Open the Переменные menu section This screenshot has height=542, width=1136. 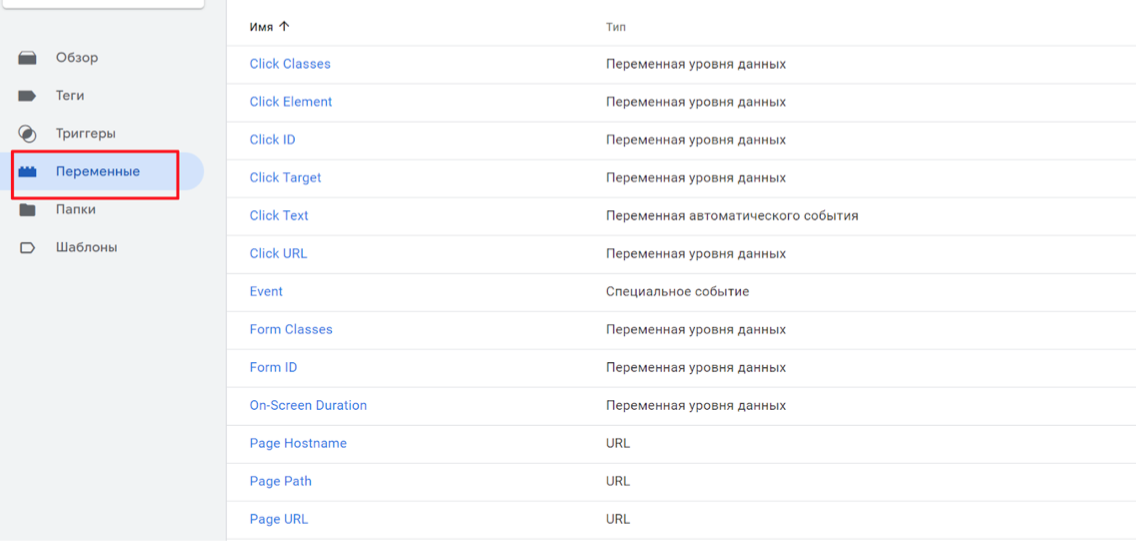coord(98,172)
